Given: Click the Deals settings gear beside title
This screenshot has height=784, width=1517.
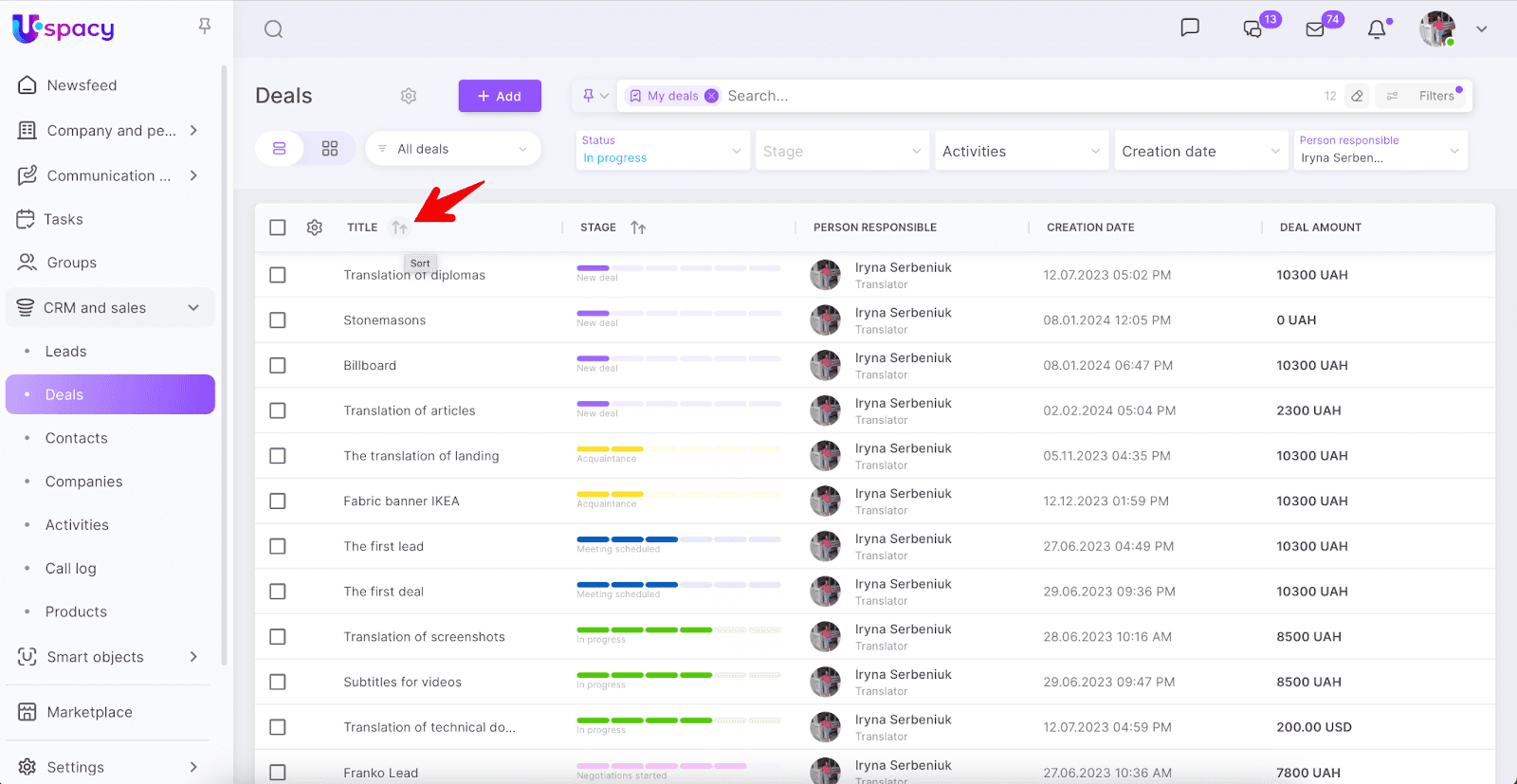Looking at the screenshot, I should [409, 96].
